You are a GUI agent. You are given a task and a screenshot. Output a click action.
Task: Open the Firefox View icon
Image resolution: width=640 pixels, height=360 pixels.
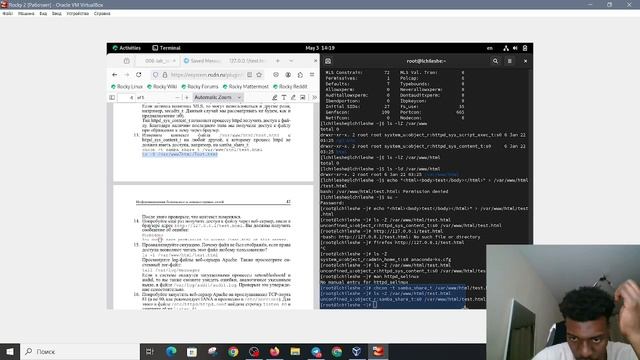click(127, 61)
